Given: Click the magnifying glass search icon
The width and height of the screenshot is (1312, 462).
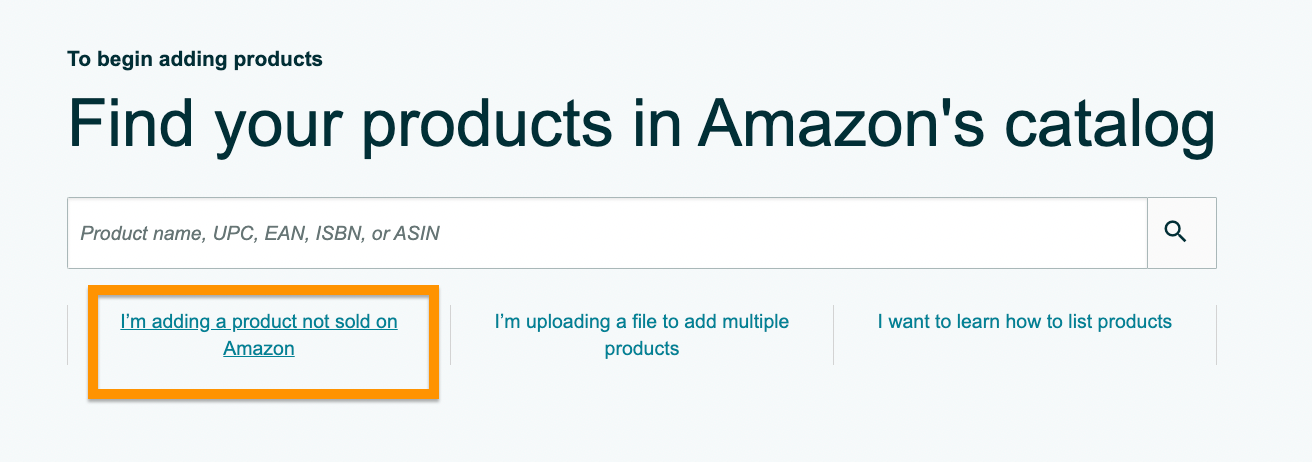Looking at the screenshot, I should (x=1175, y=232).
